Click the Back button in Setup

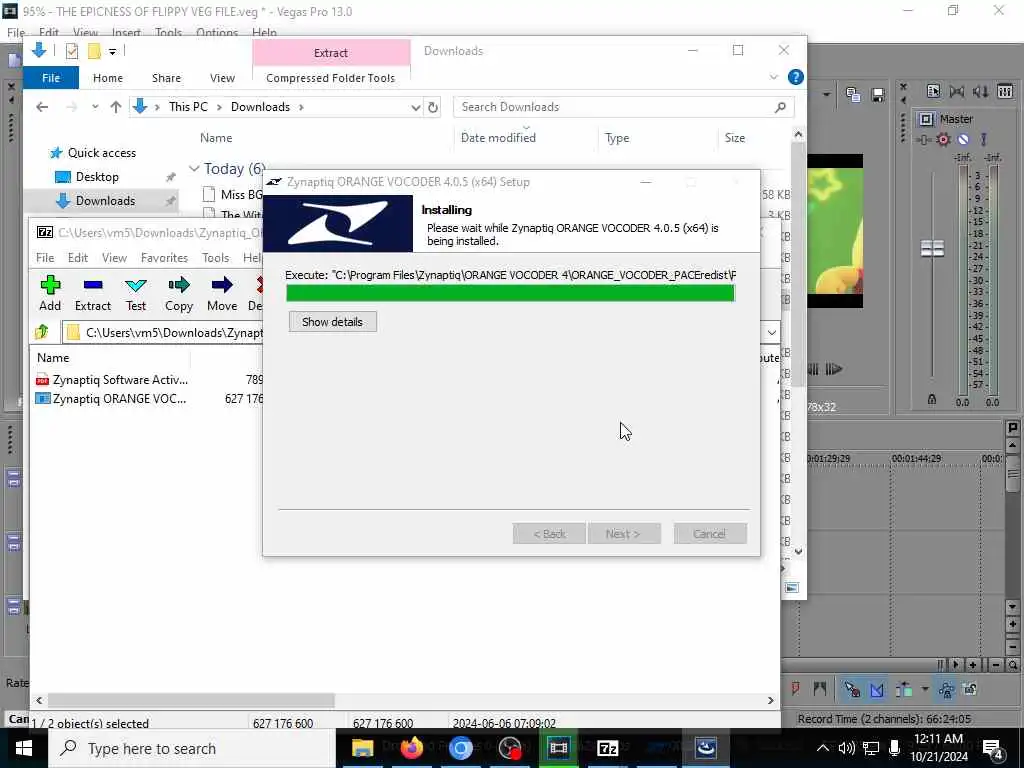(549, 534)
